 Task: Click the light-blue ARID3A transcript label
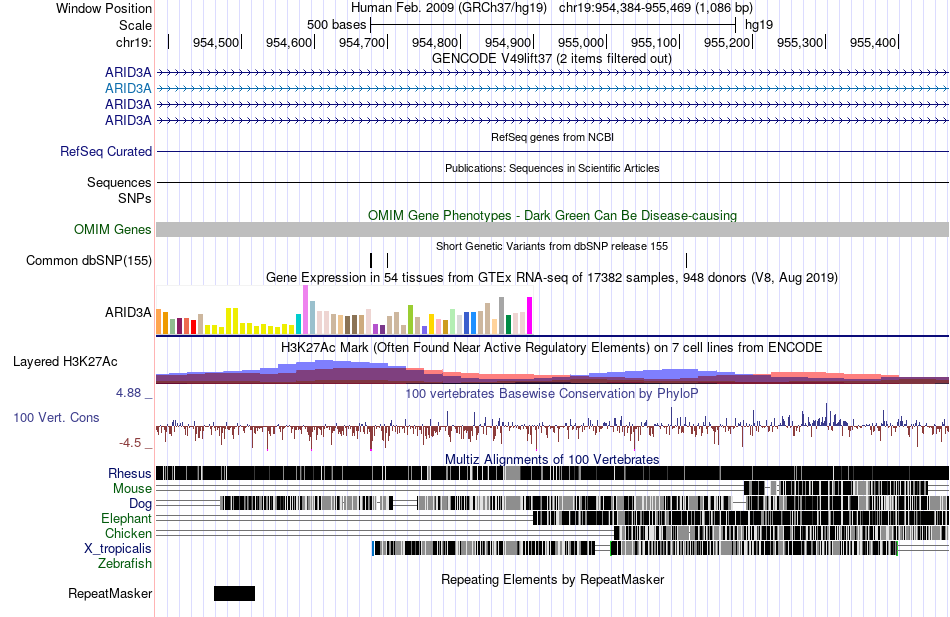[128, 88]
